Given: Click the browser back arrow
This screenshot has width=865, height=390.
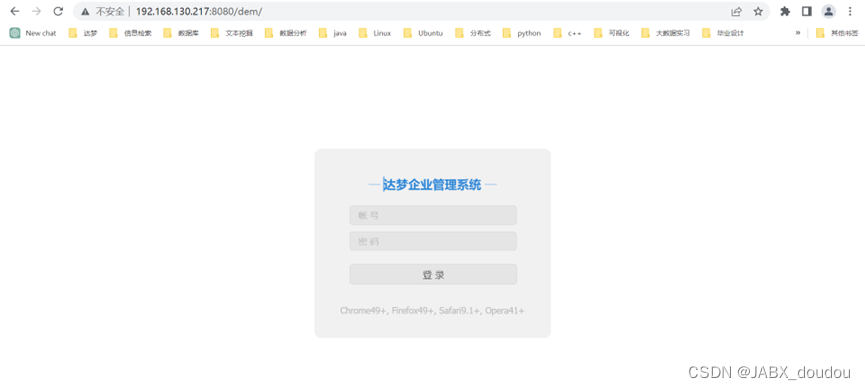Looking at the screenshot, I should click(15, 11).
